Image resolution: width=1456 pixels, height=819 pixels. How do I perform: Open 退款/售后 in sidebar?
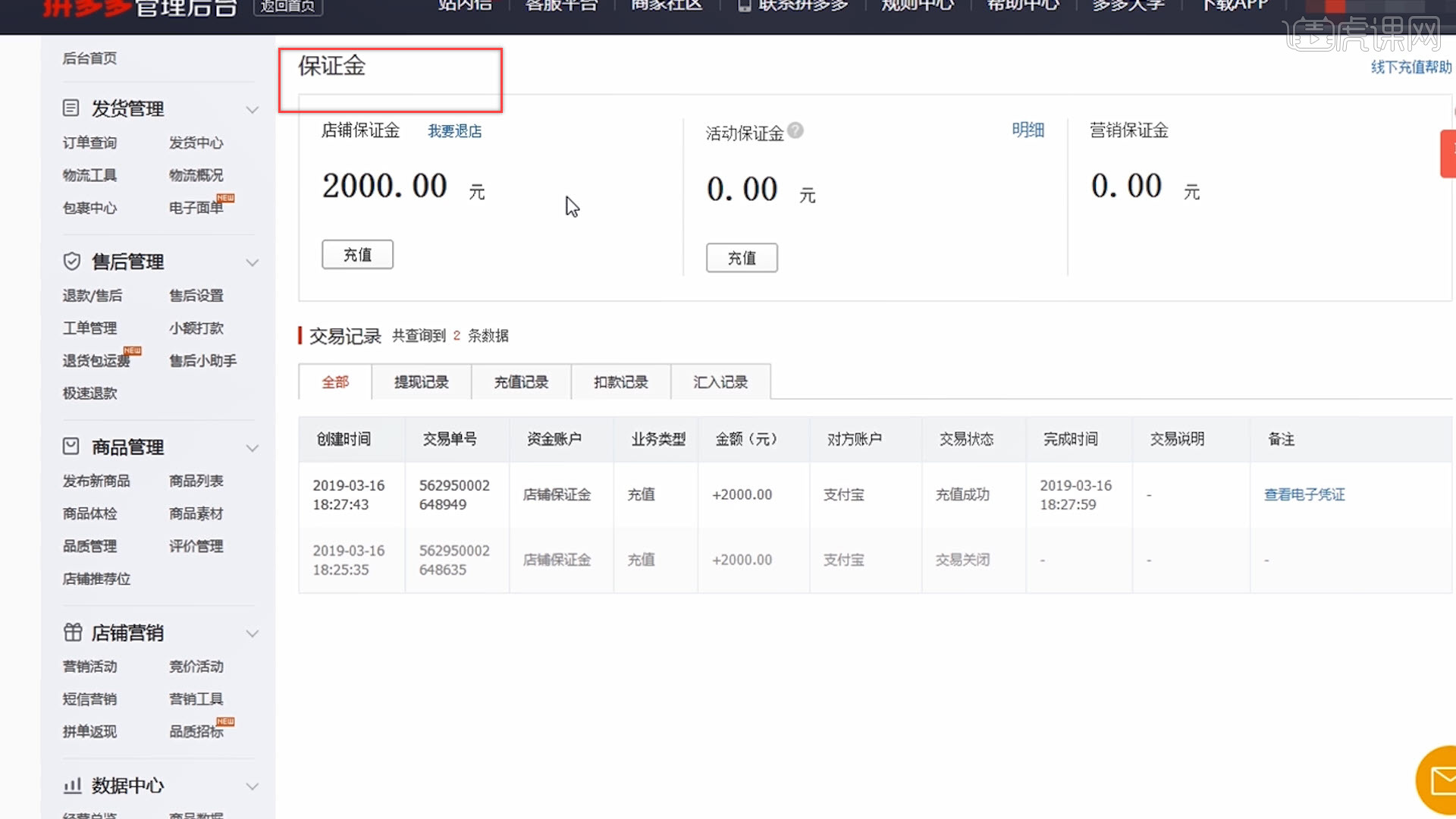point(93,296)
